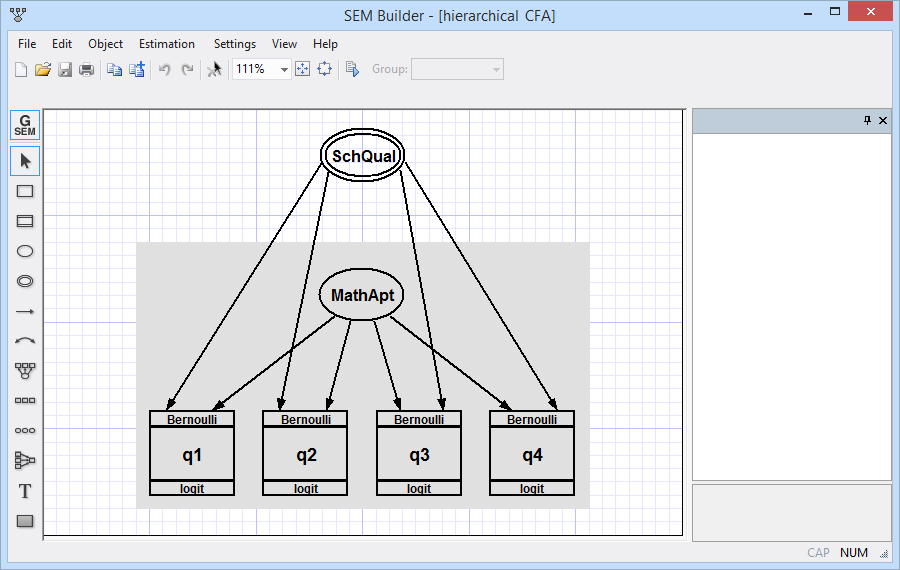Click the logit label below q4
The width and height of the screenshot is (900, 570).
tap(532, 488)
